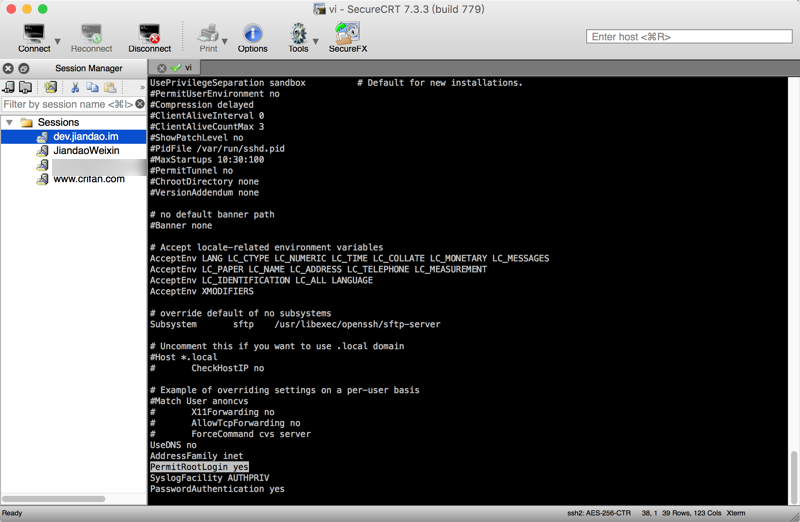Click the AcceptEnv XMODIFIERS line
This screenshot has width=800, height=522.
202,291
